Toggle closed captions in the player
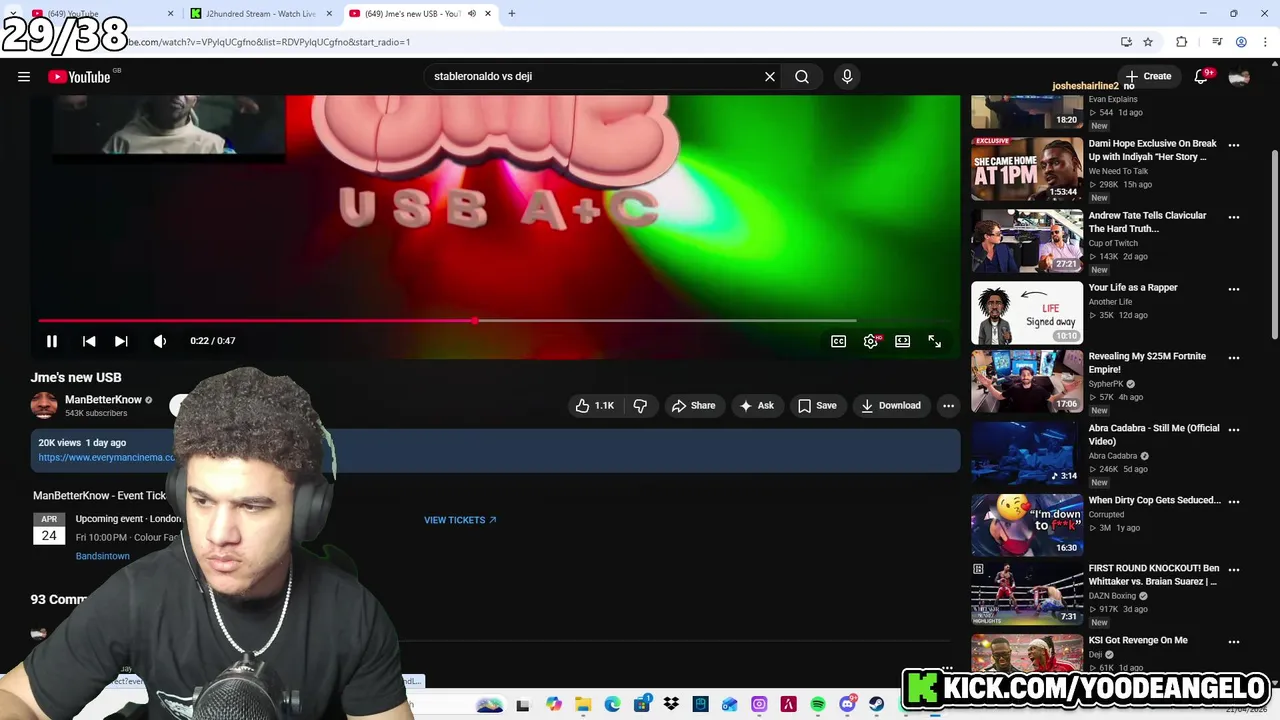This screenshot has height=720, width=1280. click(x=839, y=341)
